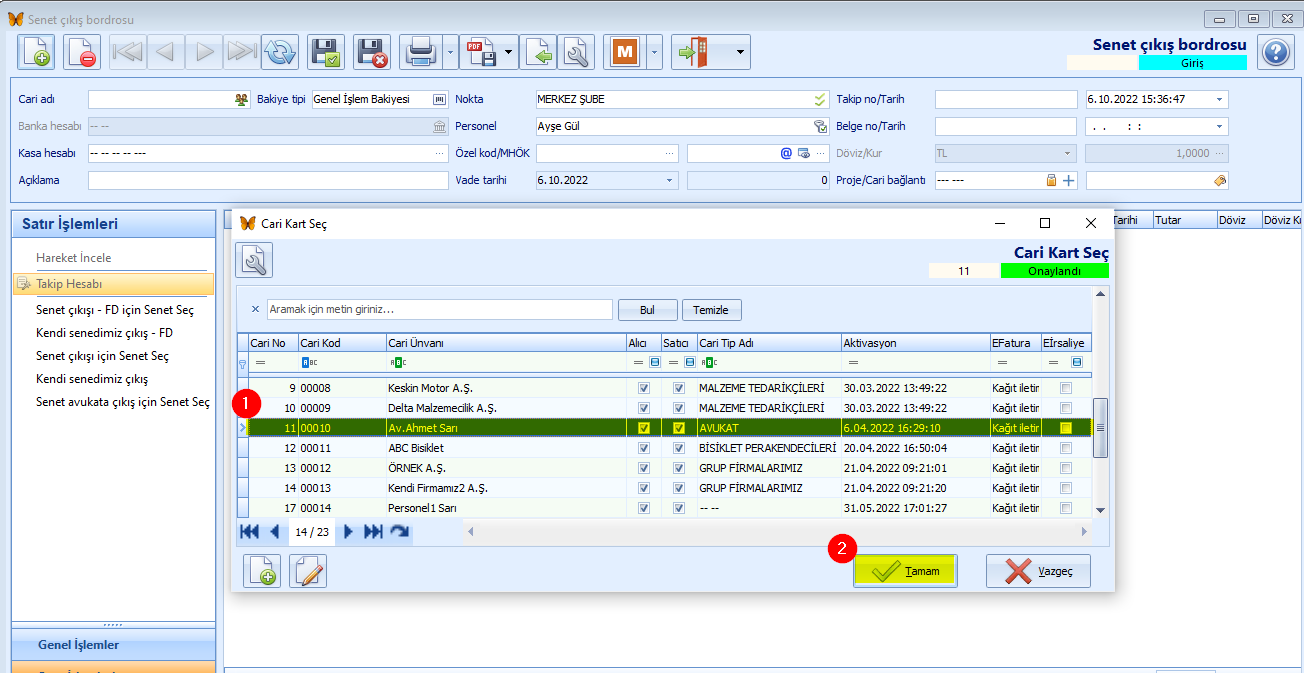The height and width of the screenshot is (673, 1304).
Task: Click the printer icon in the toolbar
Action: point(420,52)
